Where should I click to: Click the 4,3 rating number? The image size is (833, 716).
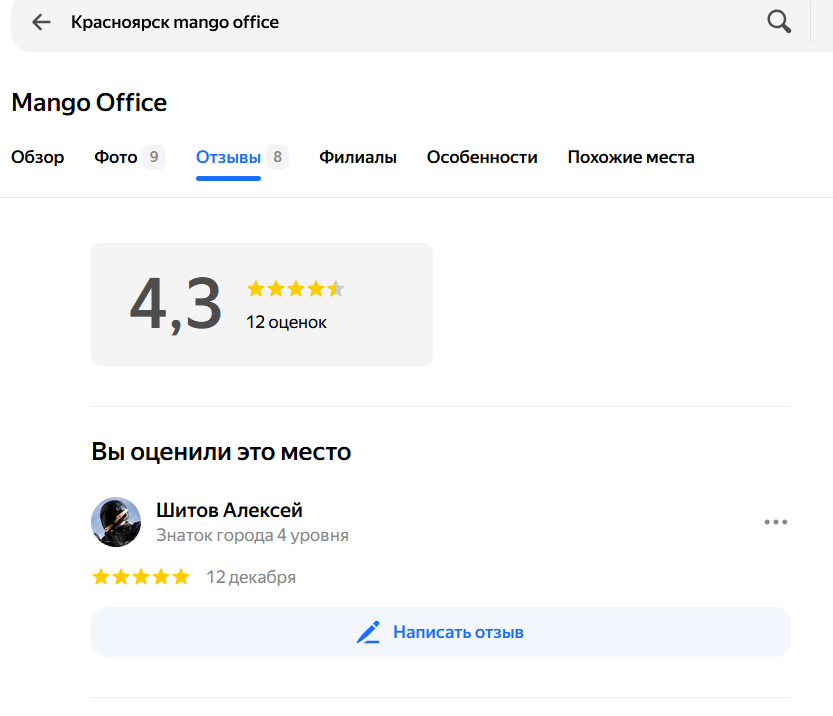click(x=175, y=304)
